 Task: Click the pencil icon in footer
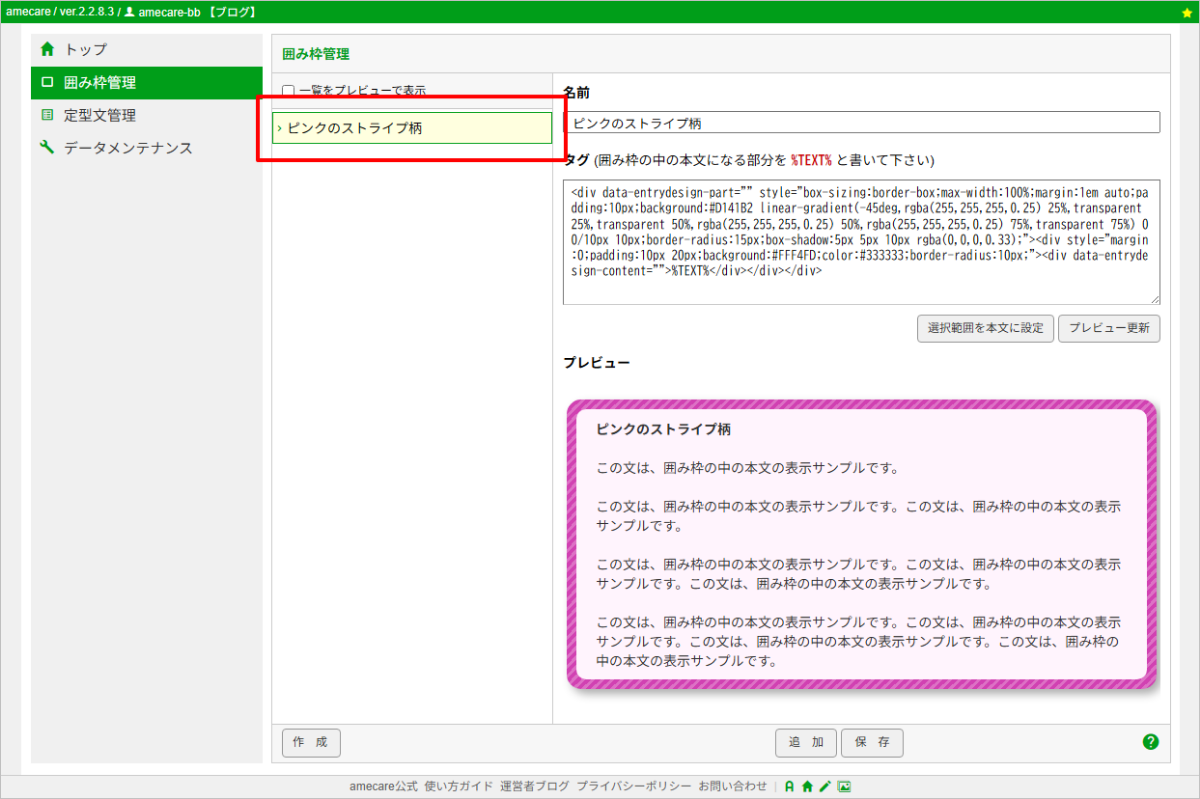click(x=825, y=787)
